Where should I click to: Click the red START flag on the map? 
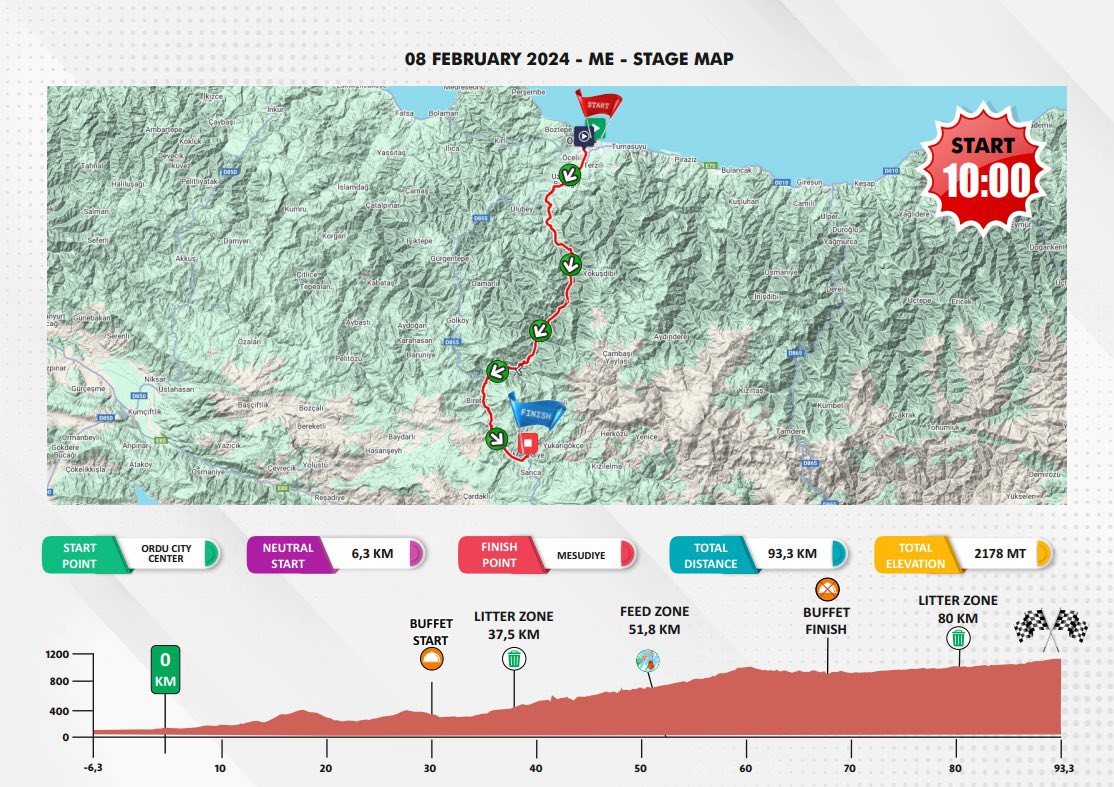(x=598, y=104)
